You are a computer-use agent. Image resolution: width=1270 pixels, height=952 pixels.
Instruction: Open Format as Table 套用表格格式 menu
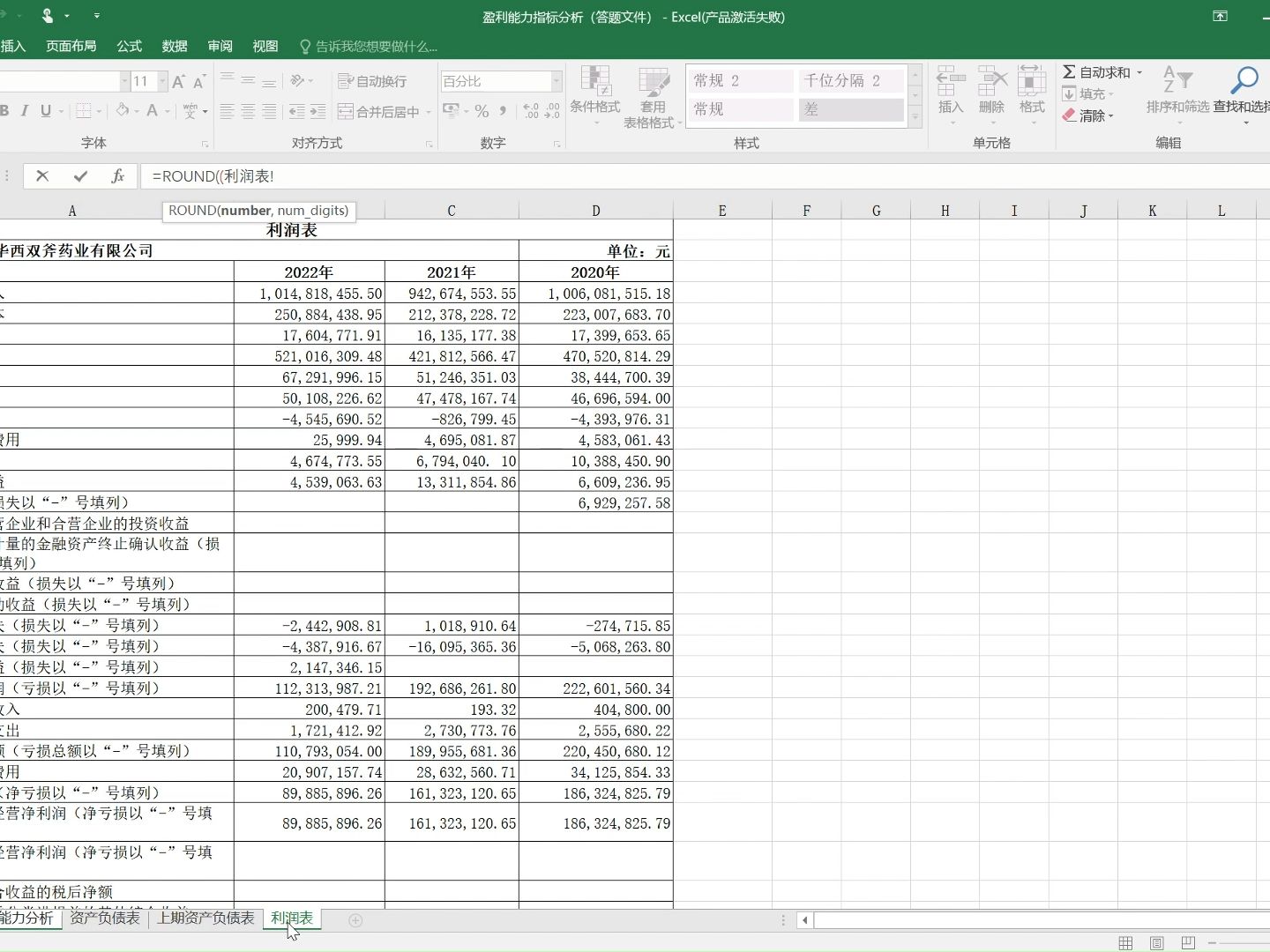(x=654, y=97)
